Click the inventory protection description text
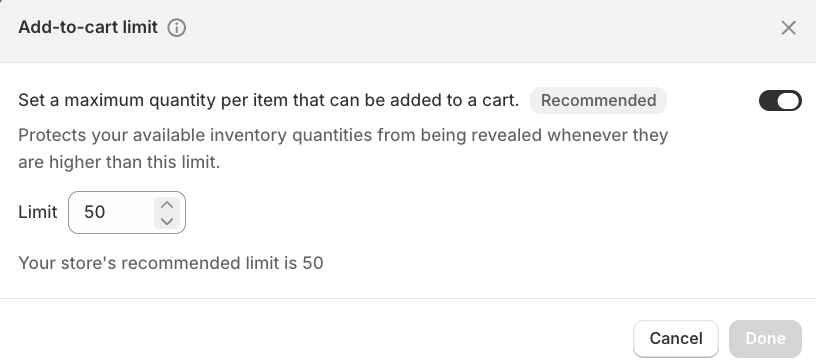The height and width of the screenshot is (364, 816). click(343, 148)
